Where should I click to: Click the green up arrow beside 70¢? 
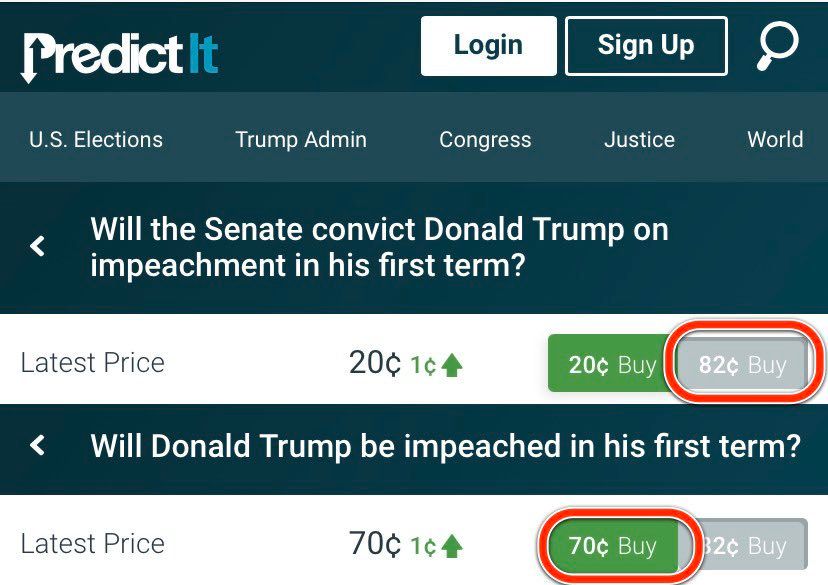pyautogui.click(x=452, y=546)
